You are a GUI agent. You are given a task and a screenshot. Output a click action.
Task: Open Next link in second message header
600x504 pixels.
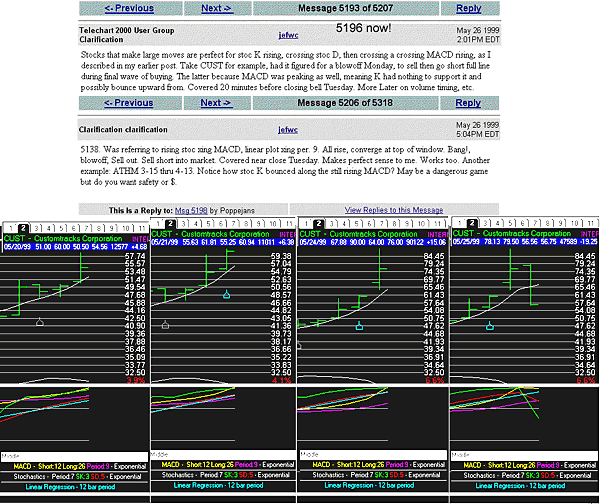point(216,103)
